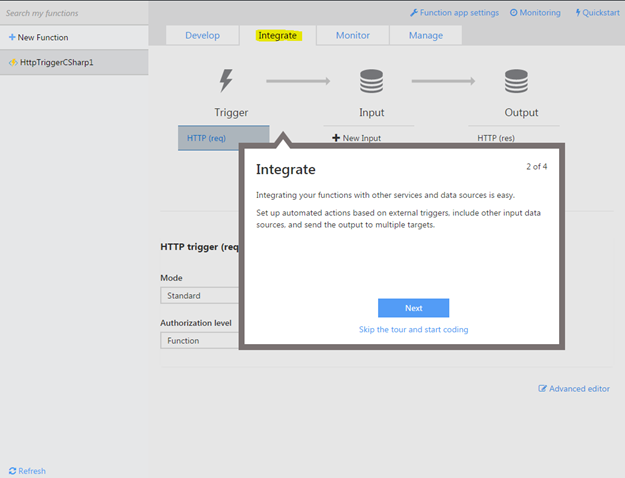Image resolution: width=625 pixels, height=478 pixels.
Task: Click the Input database icon
Action: (x=371, y=81)
